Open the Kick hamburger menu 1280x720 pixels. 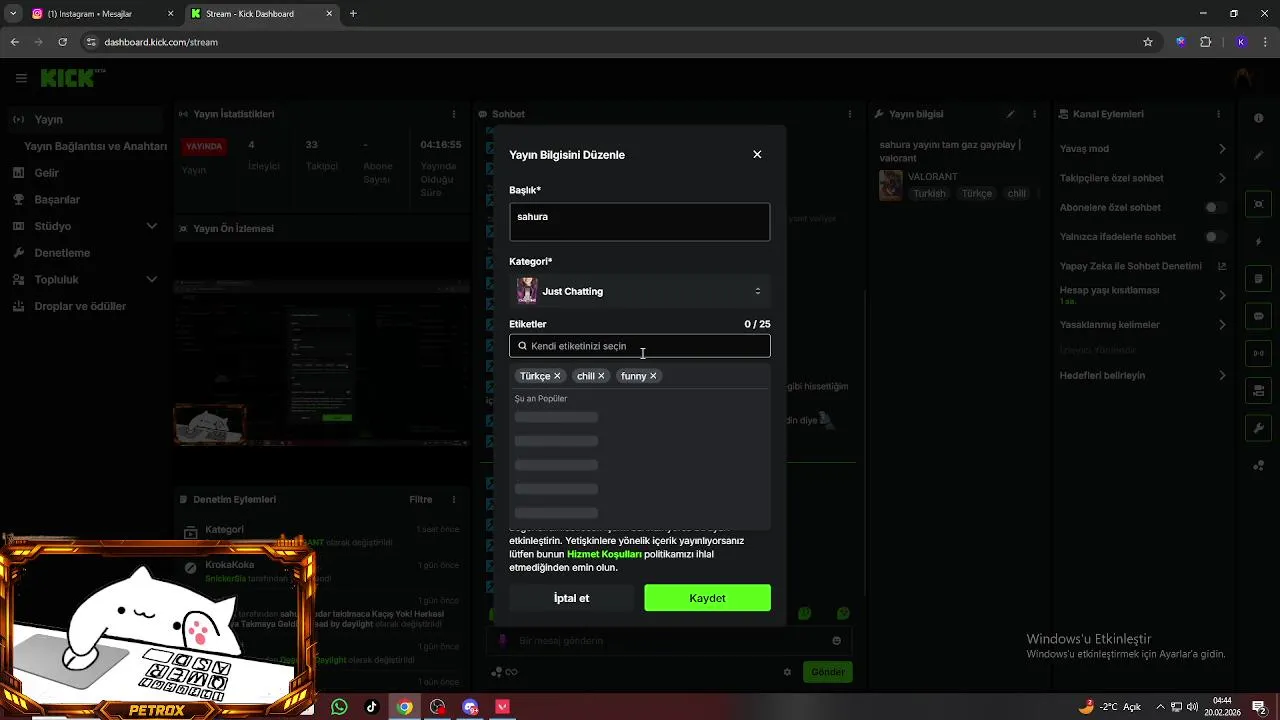21,78
